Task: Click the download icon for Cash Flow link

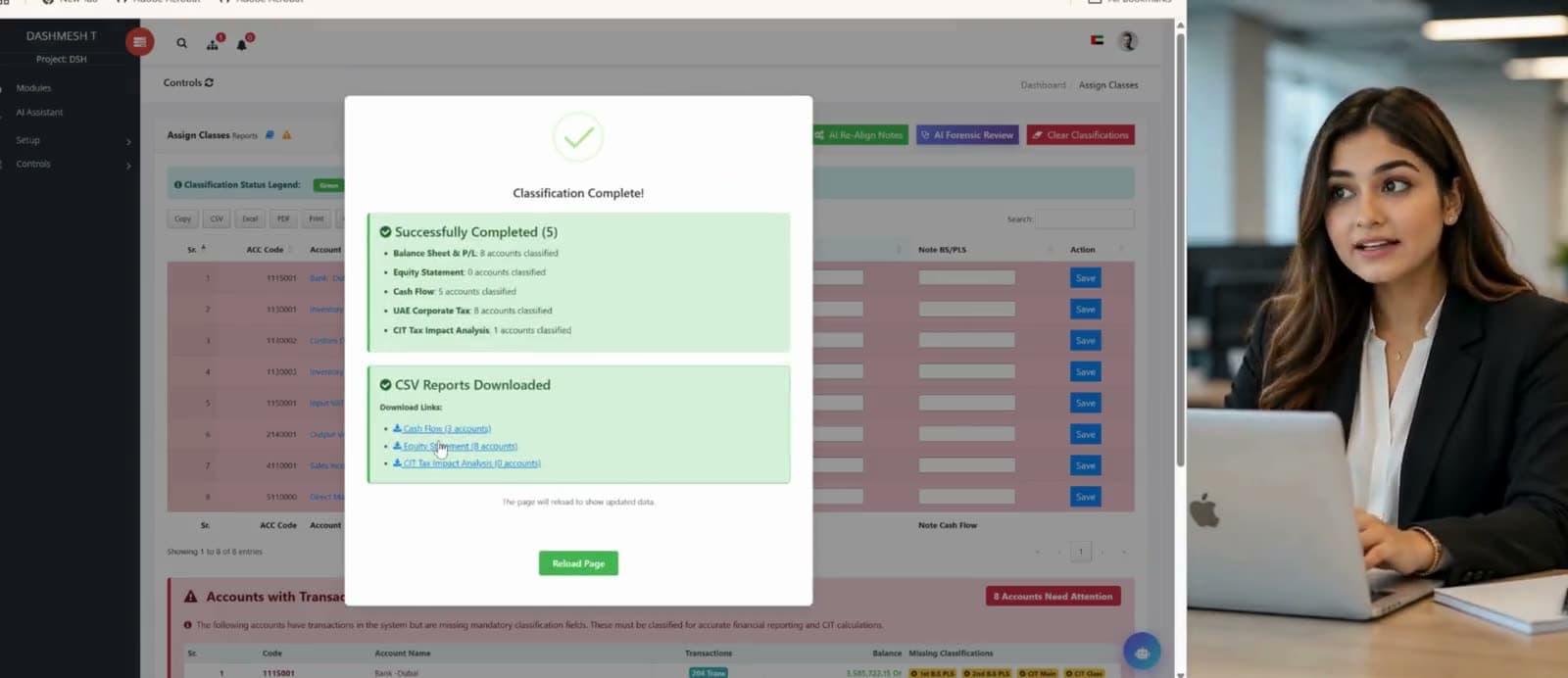Action: 397,428
